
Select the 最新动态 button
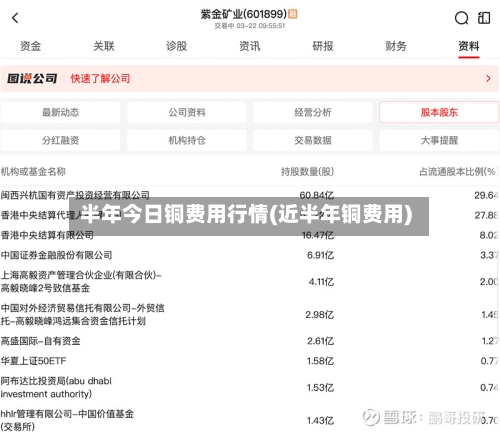60,112
